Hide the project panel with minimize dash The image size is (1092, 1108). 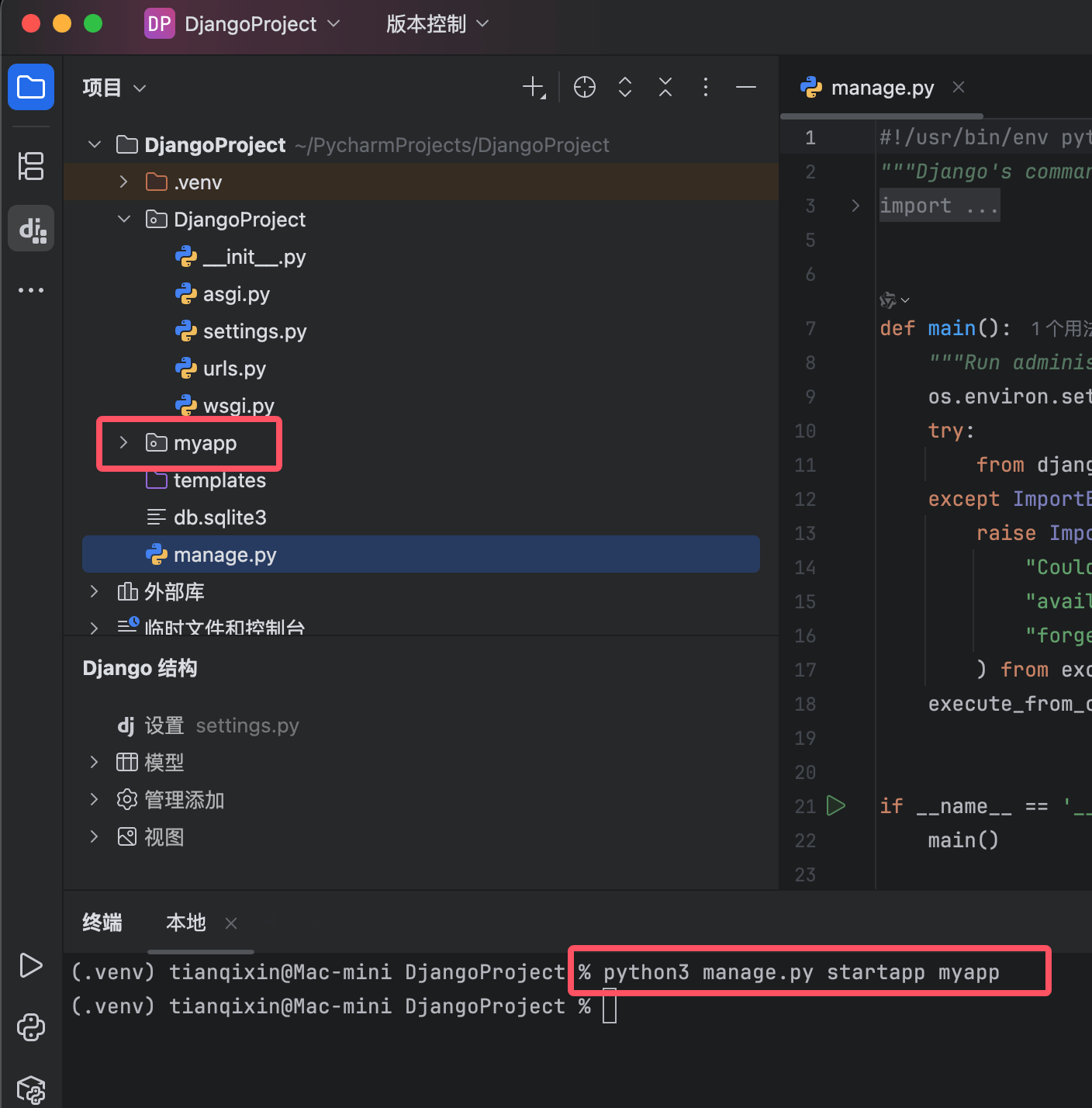[x=746, y=87]
